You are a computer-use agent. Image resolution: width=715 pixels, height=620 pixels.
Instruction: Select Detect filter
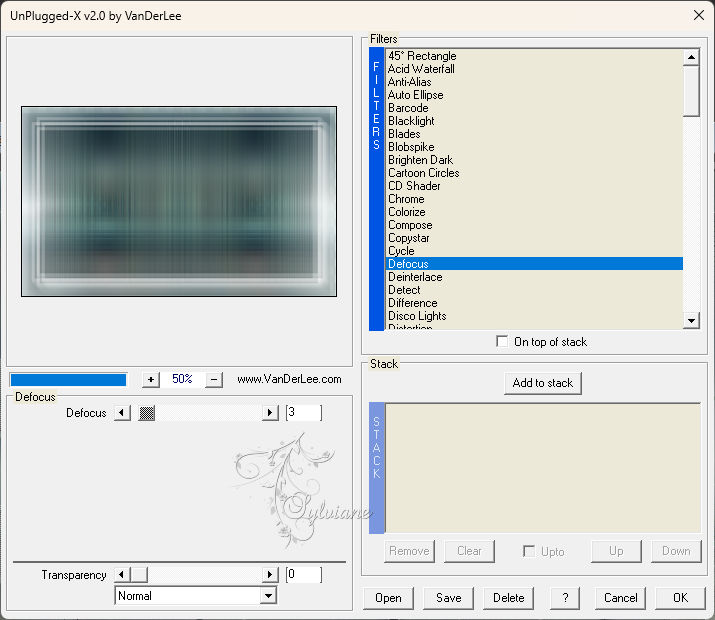tap(534, 290)
